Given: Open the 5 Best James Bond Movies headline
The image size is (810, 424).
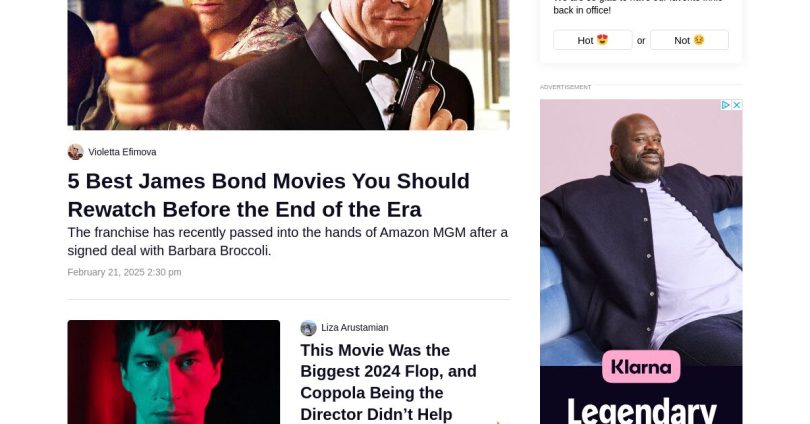Looking at the screenshot, I should coord(269,195).
